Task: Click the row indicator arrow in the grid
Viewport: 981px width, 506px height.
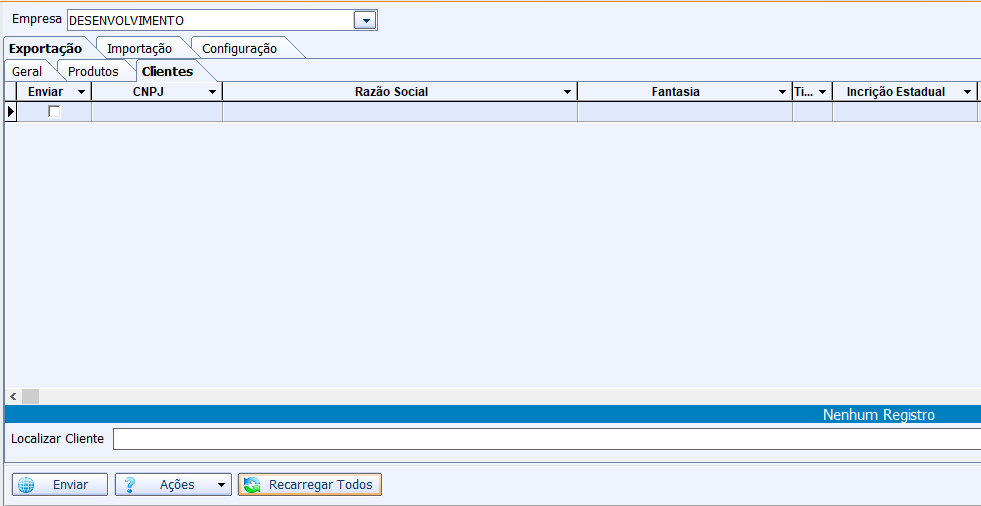Action: click(11, 112)
